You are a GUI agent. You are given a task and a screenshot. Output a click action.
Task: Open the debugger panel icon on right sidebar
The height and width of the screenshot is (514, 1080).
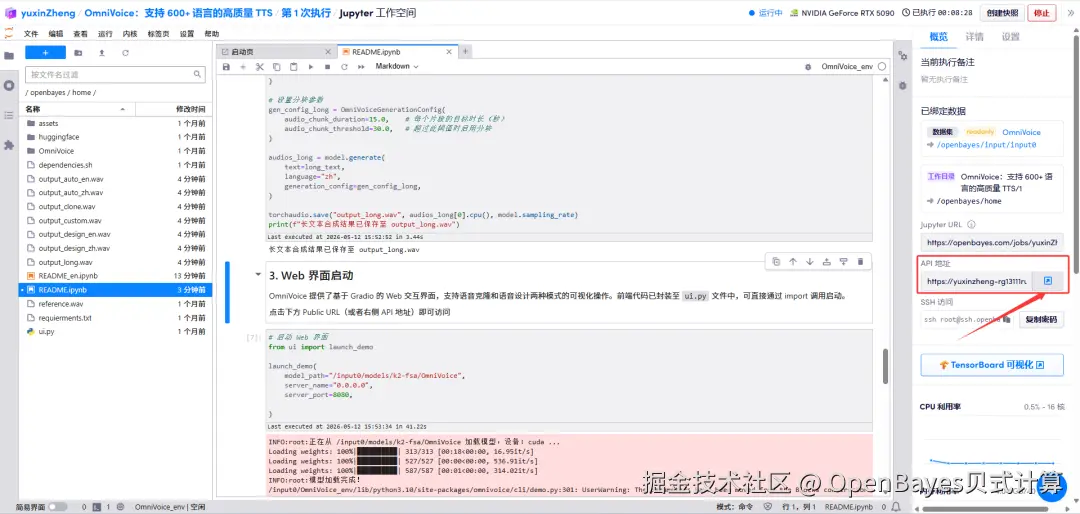click(902, 85)
